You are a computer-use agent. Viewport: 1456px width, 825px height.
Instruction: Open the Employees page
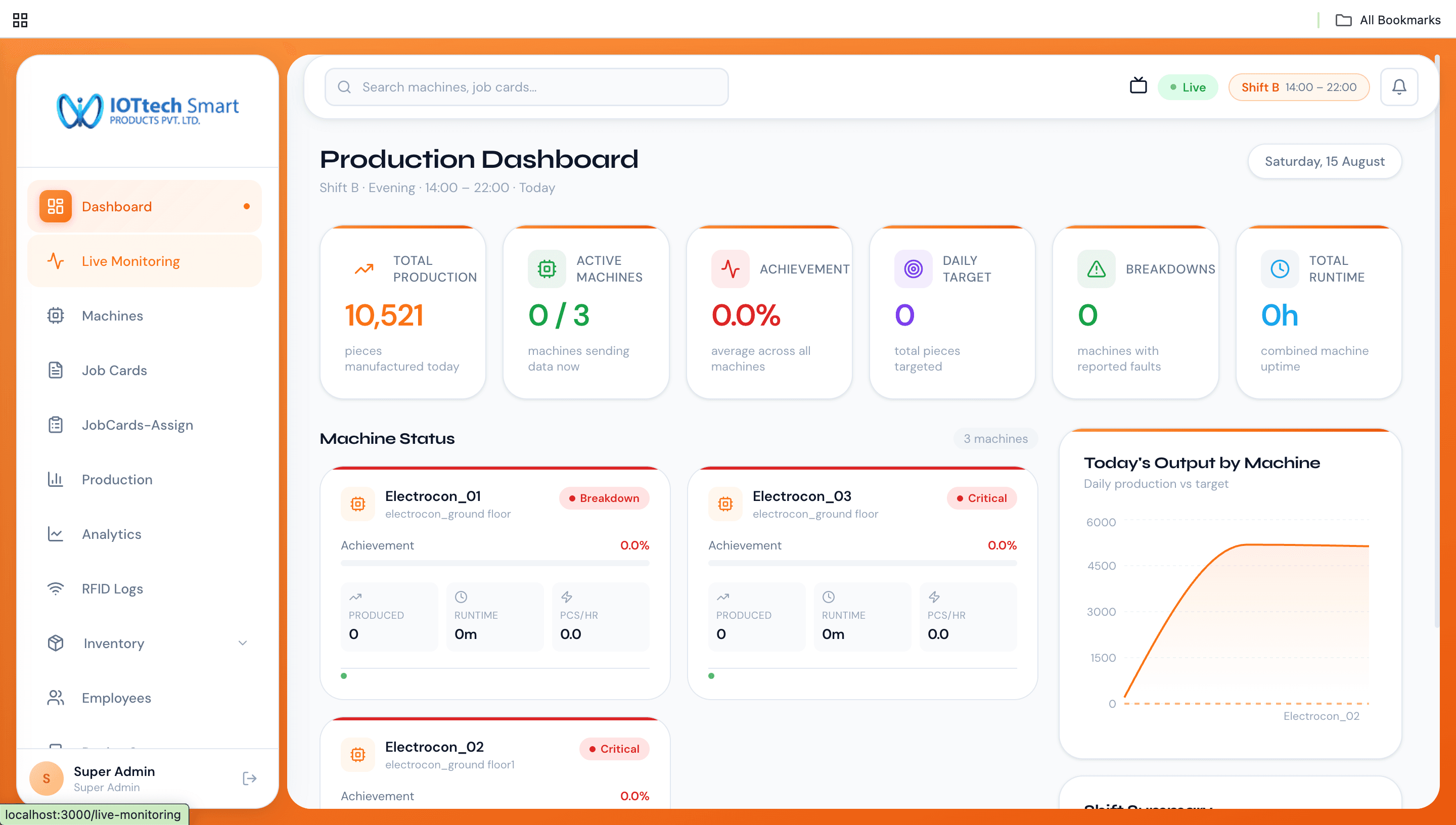(145, 698)
